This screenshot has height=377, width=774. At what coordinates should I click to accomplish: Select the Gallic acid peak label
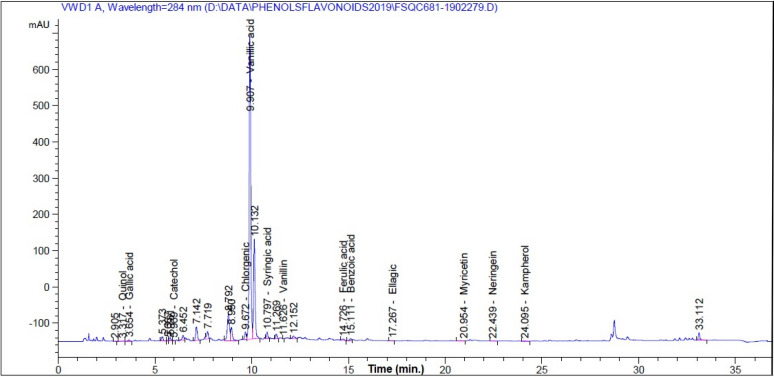(129, 276)
